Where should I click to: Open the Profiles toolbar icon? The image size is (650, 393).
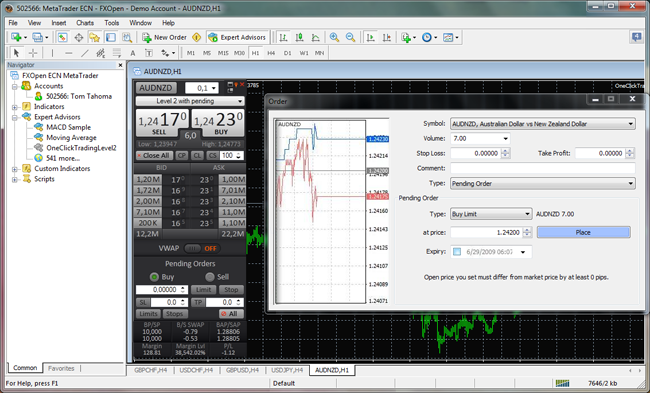coord(38,37)
